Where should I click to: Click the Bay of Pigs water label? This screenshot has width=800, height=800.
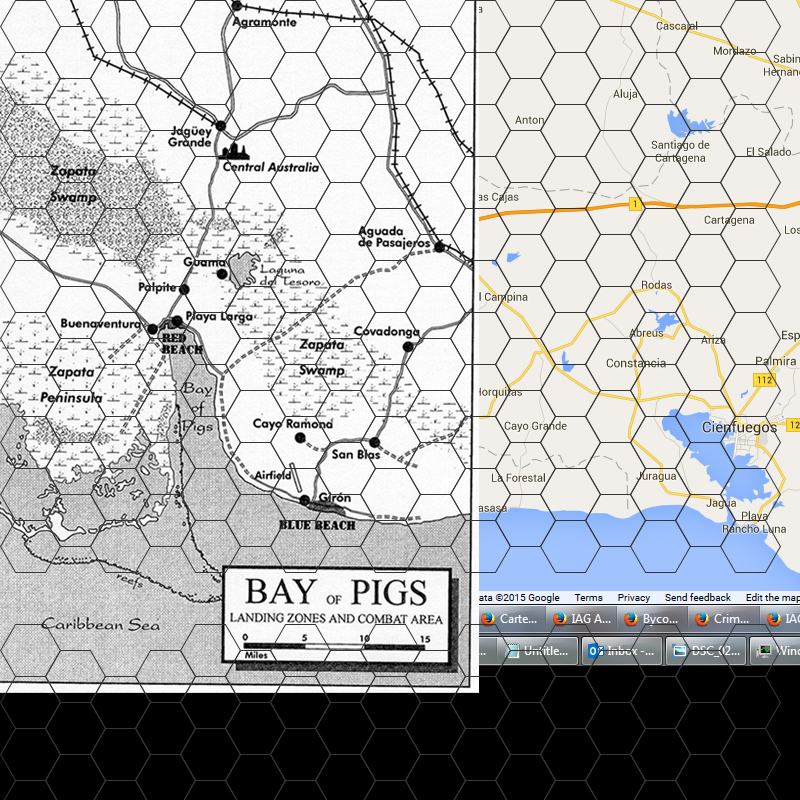(x=197, y=408)
